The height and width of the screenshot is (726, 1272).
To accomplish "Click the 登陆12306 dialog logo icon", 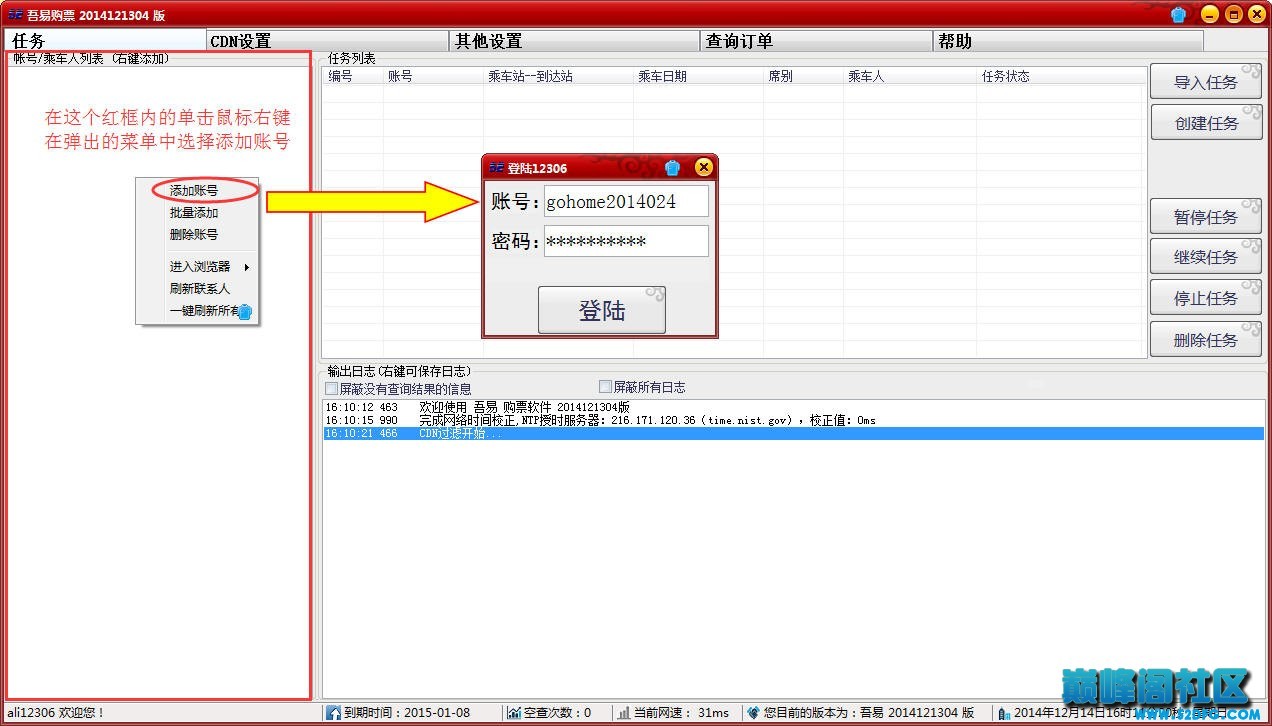I will [x=496, y=168].
